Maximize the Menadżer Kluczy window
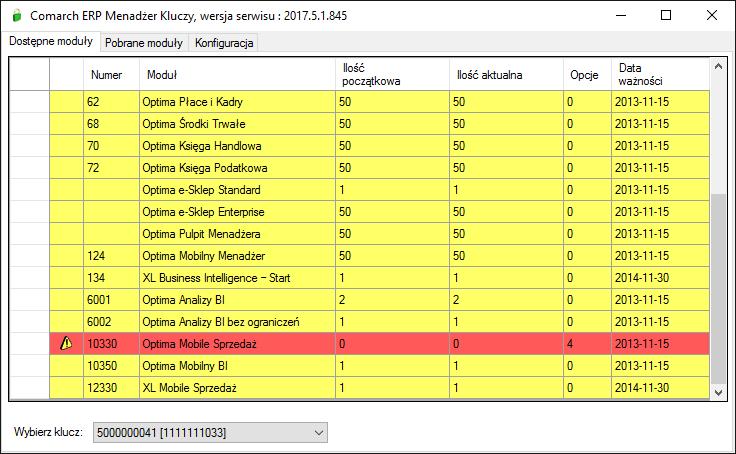This screenshot has width=736, height=454. [666, 15]
